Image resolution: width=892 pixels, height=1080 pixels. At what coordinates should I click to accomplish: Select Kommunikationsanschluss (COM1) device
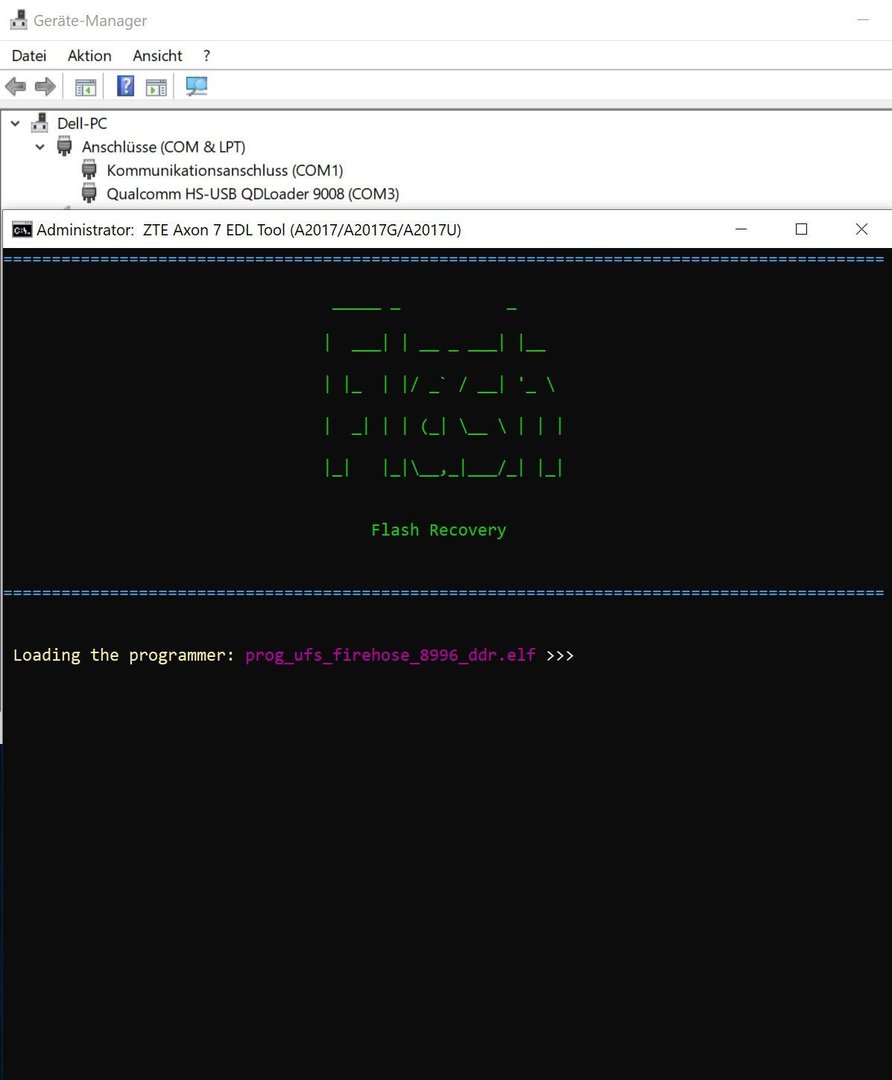225,170
